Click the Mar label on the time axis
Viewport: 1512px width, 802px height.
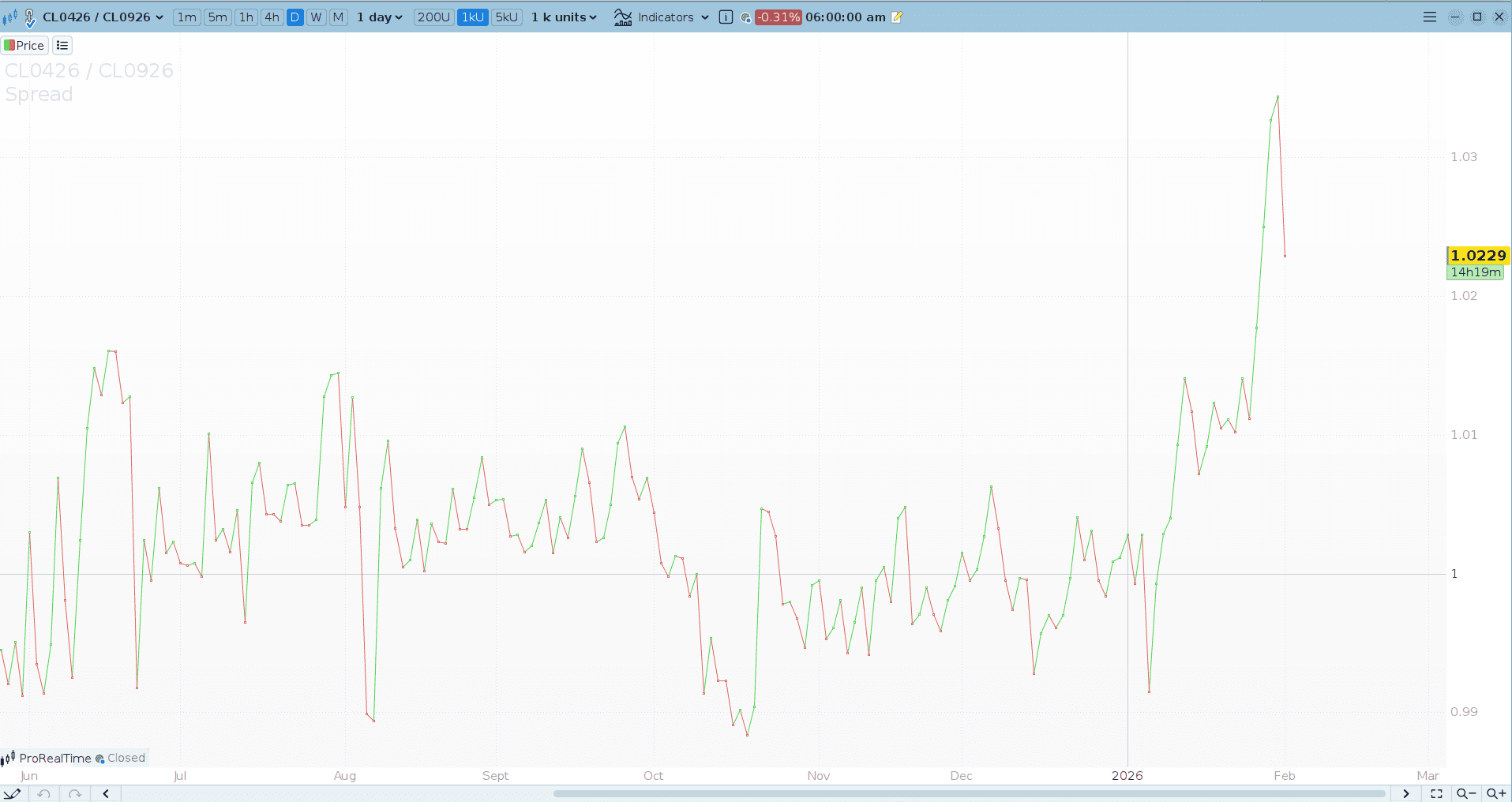(1428, 776)
